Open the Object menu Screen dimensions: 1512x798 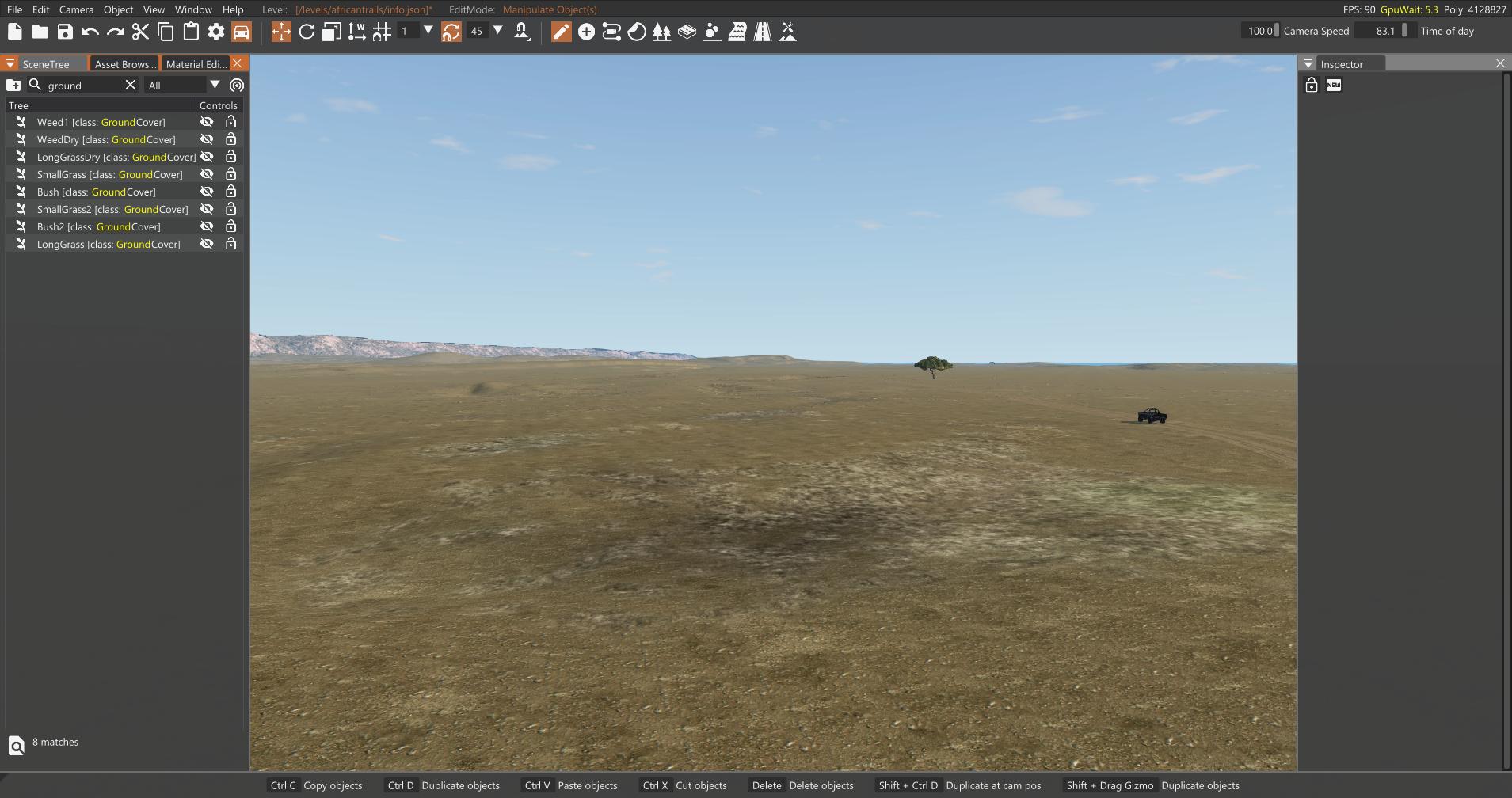(118, 9)
